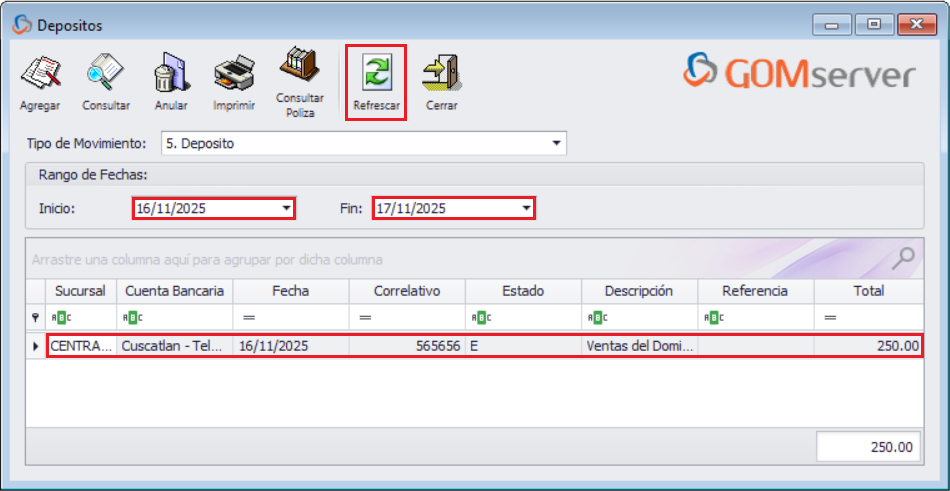Sort by Referencia column header
The image size is (950, 491).
click(x=756, y=291)
